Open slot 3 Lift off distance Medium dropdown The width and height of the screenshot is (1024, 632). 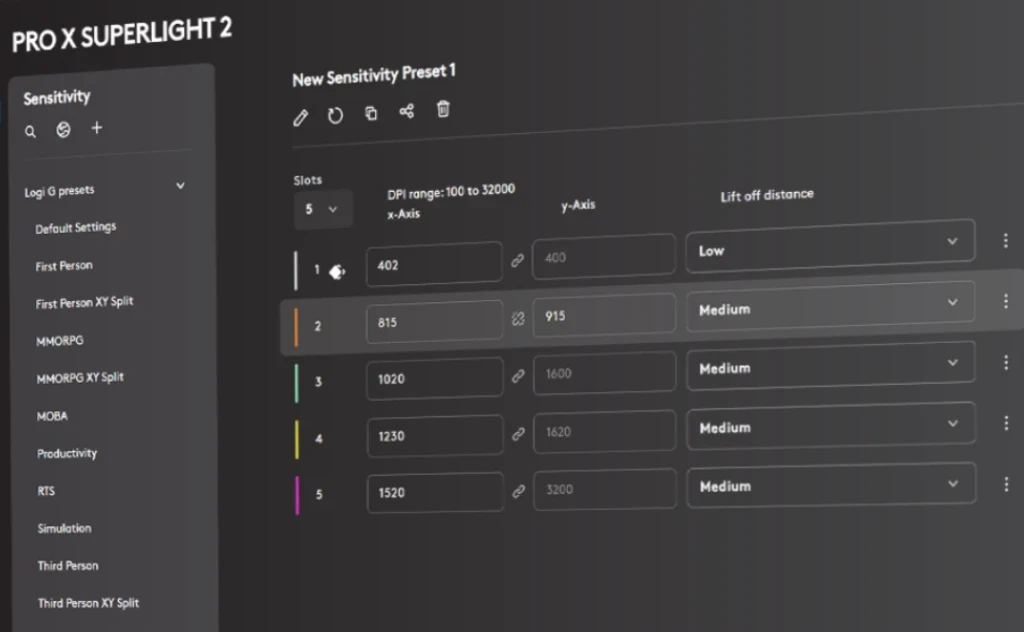pos(831,366)
